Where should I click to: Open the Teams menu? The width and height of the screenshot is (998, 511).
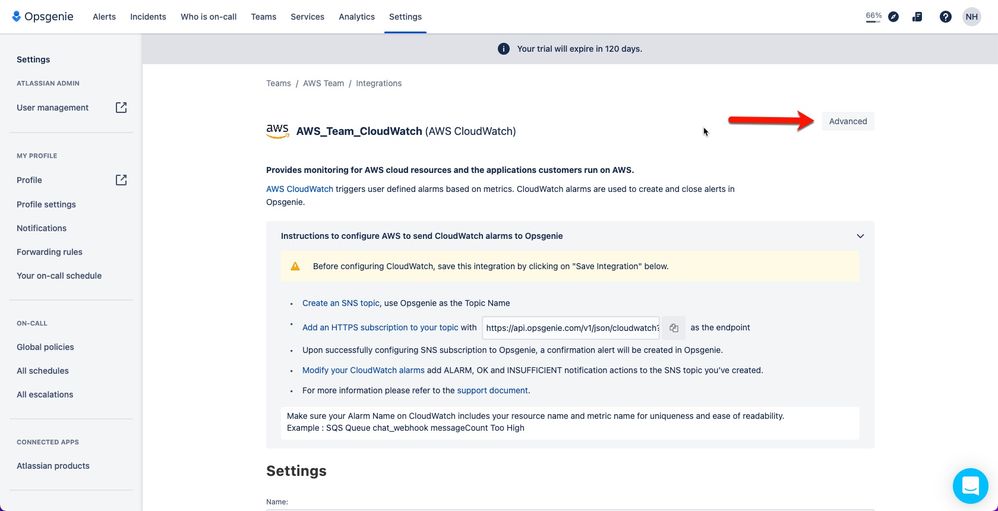click(x=264, y=17)
